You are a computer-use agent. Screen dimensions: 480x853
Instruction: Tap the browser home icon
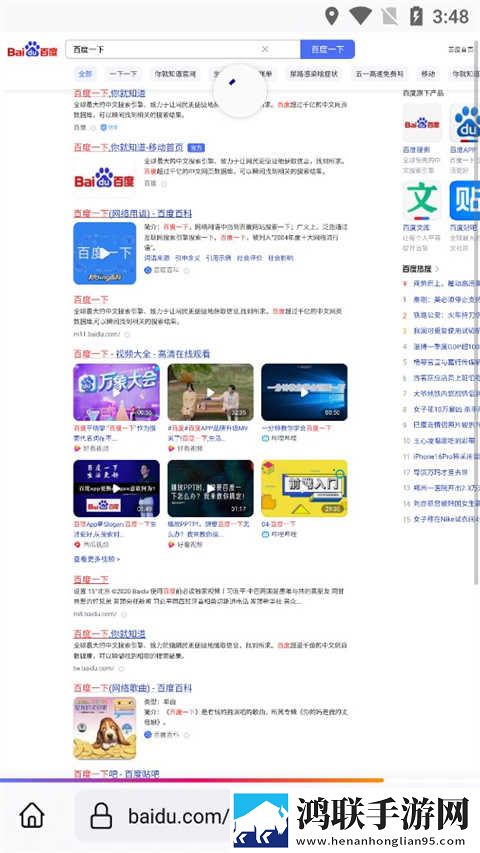pos(32,816)
